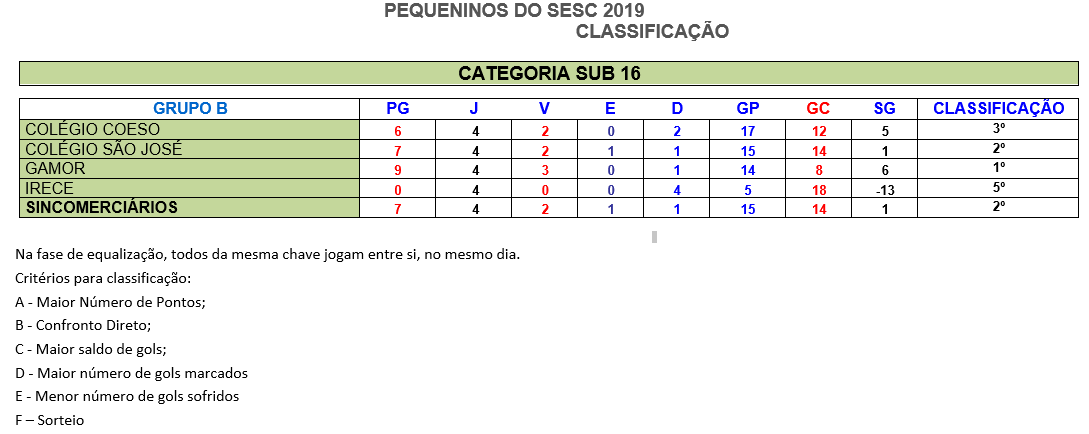Click the GAMOR team name cell
The image size is (1089, 434).
coord(190,168)
